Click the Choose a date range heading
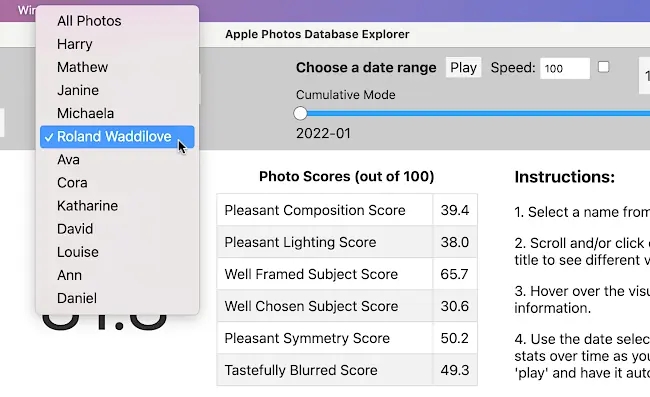 point(366,68)
